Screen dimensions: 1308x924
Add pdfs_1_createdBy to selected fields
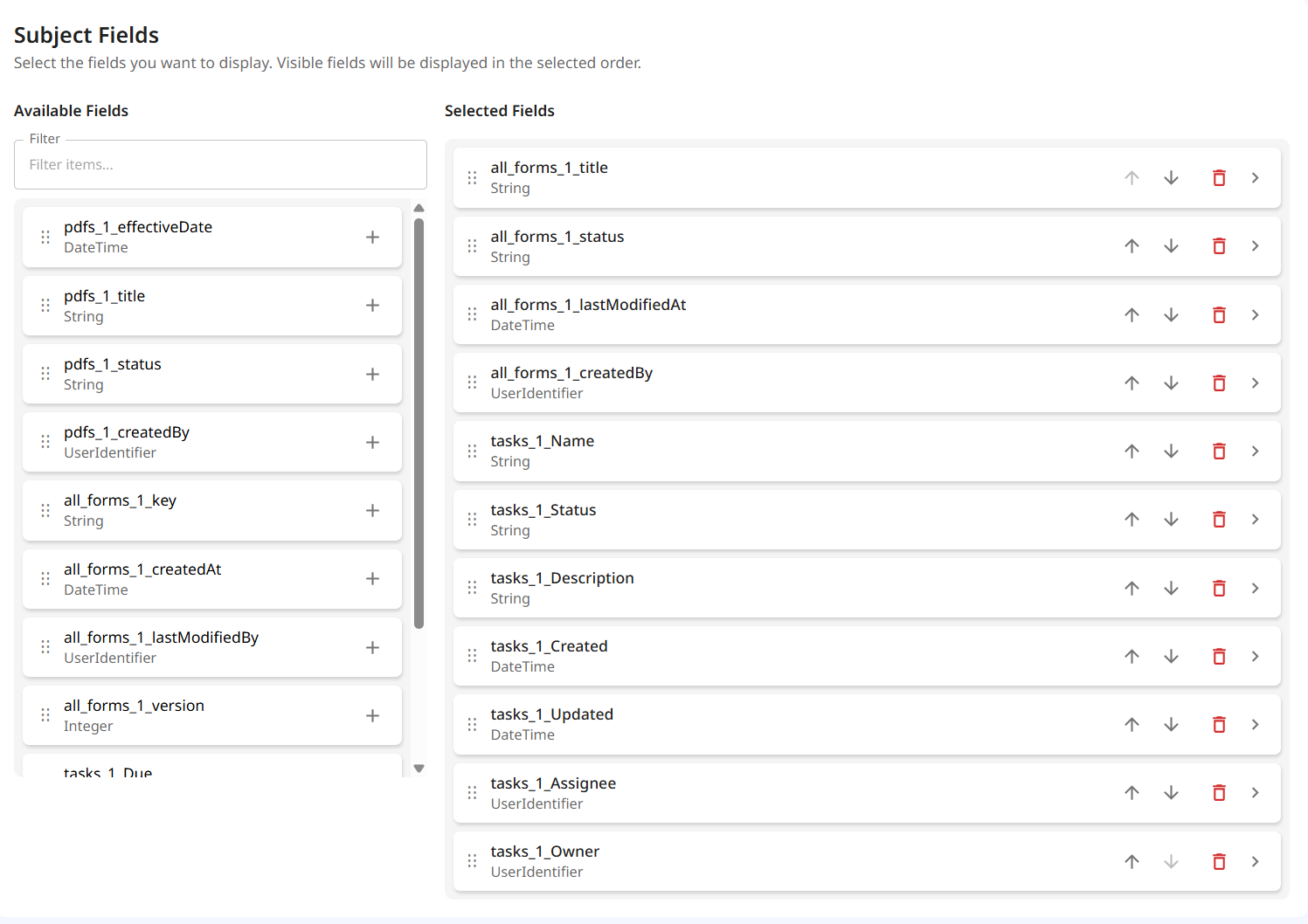(372, 442)
